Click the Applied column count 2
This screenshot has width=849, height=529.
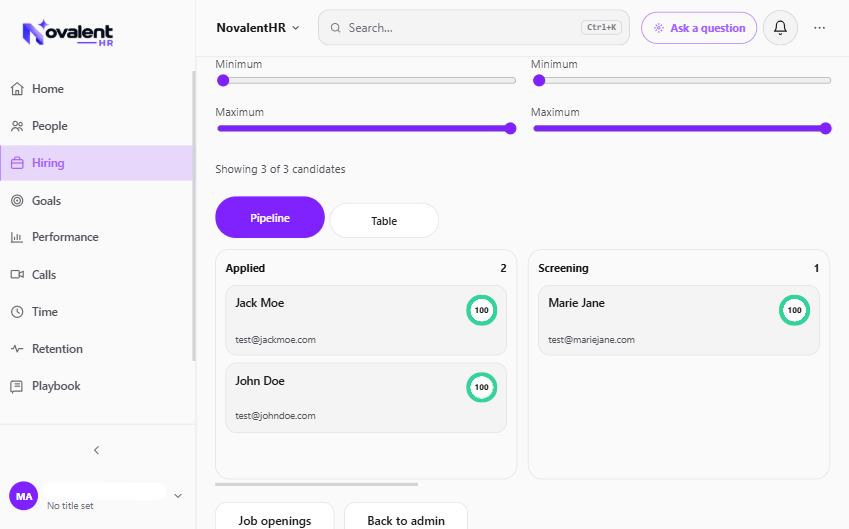tap(504, 268)
